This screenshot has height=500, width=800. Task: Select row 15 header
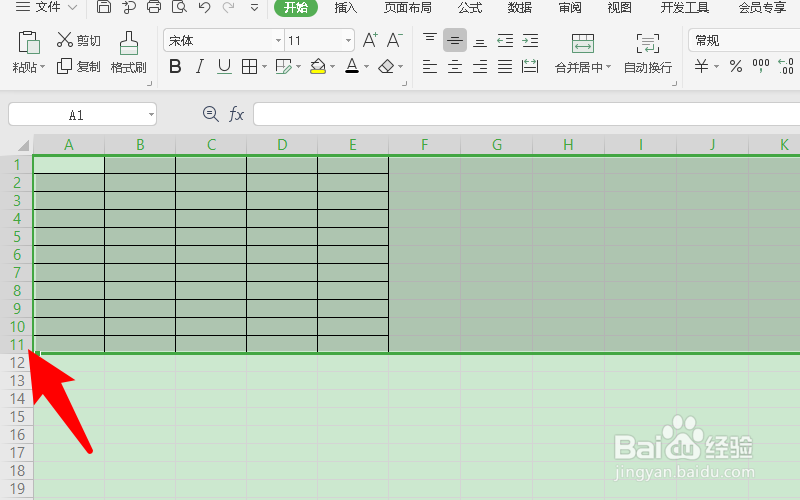point(17,416)
